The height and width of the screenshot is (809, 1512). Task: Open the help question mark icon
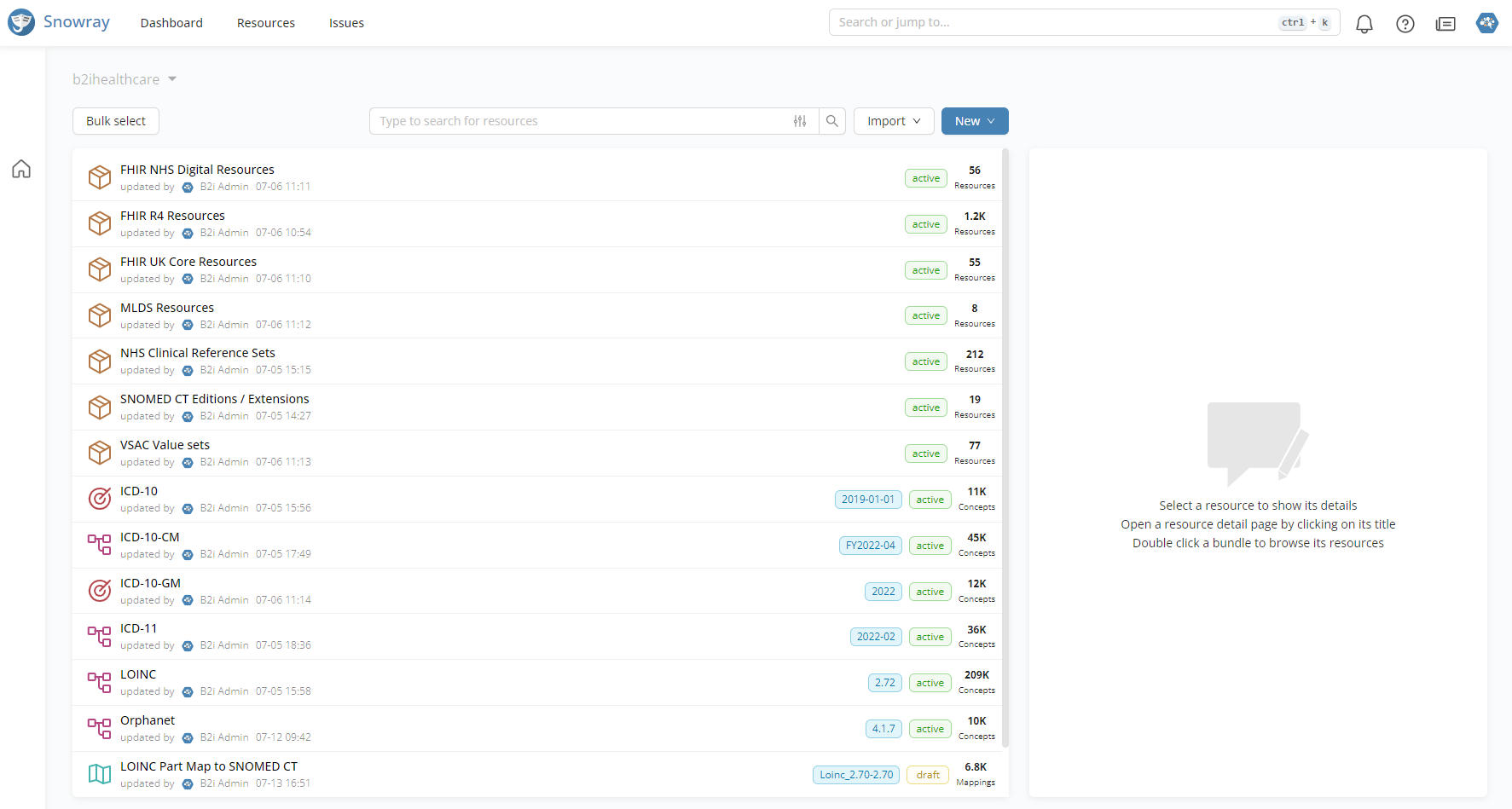tap(1405, 24)
